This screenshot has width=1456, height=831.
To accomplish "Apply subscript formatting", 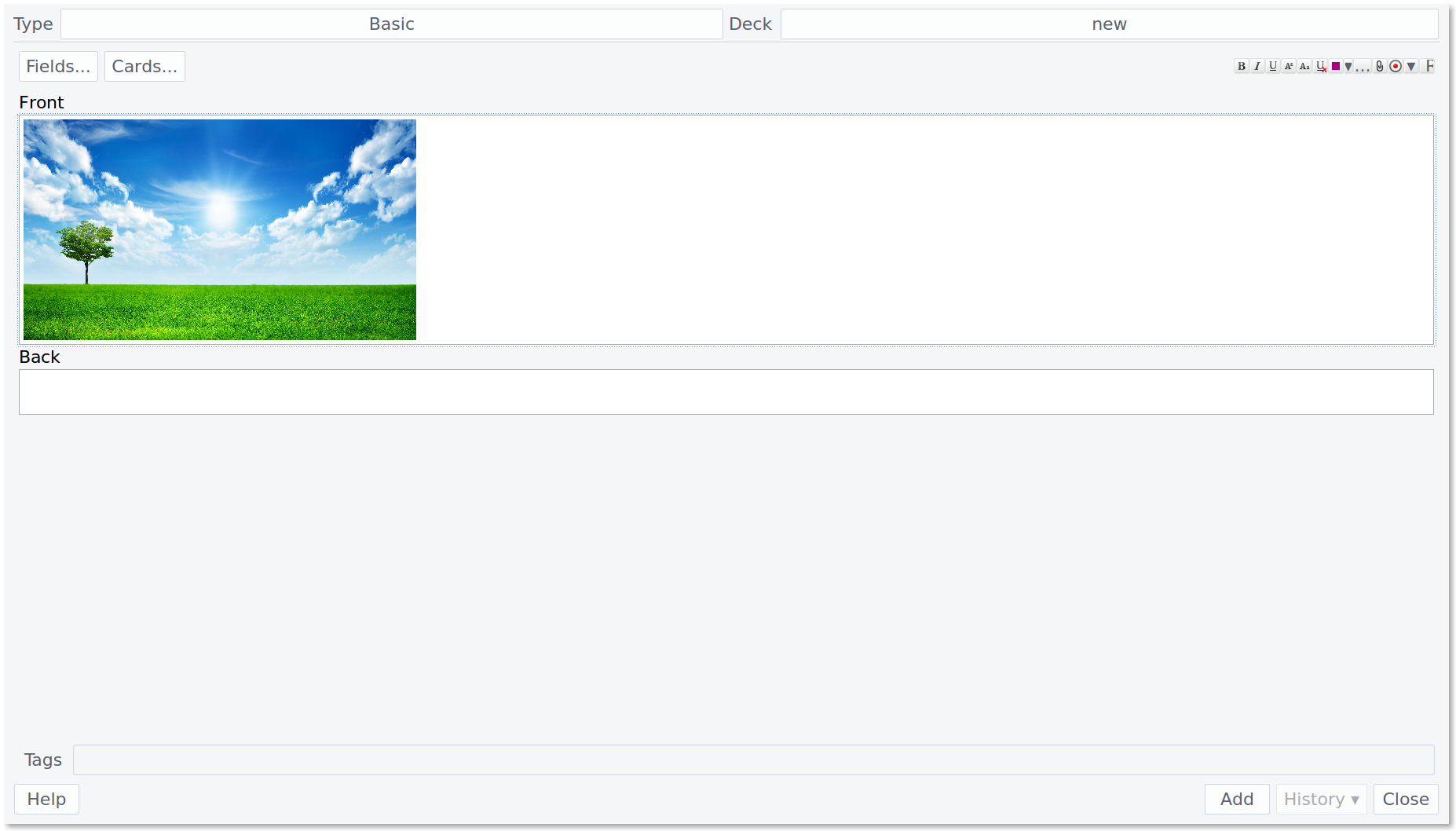I will 1304,67.
